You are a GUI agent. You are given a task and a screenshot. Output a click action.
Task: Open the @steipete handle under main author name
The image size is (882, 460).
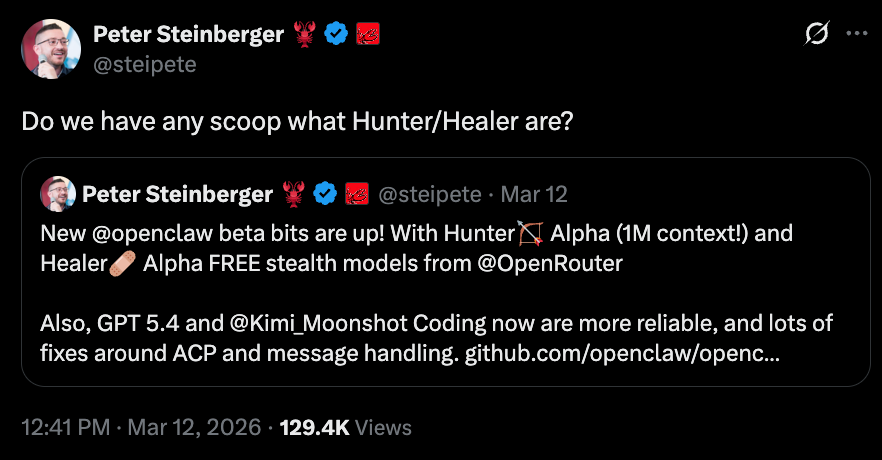(x=145, y=65)
